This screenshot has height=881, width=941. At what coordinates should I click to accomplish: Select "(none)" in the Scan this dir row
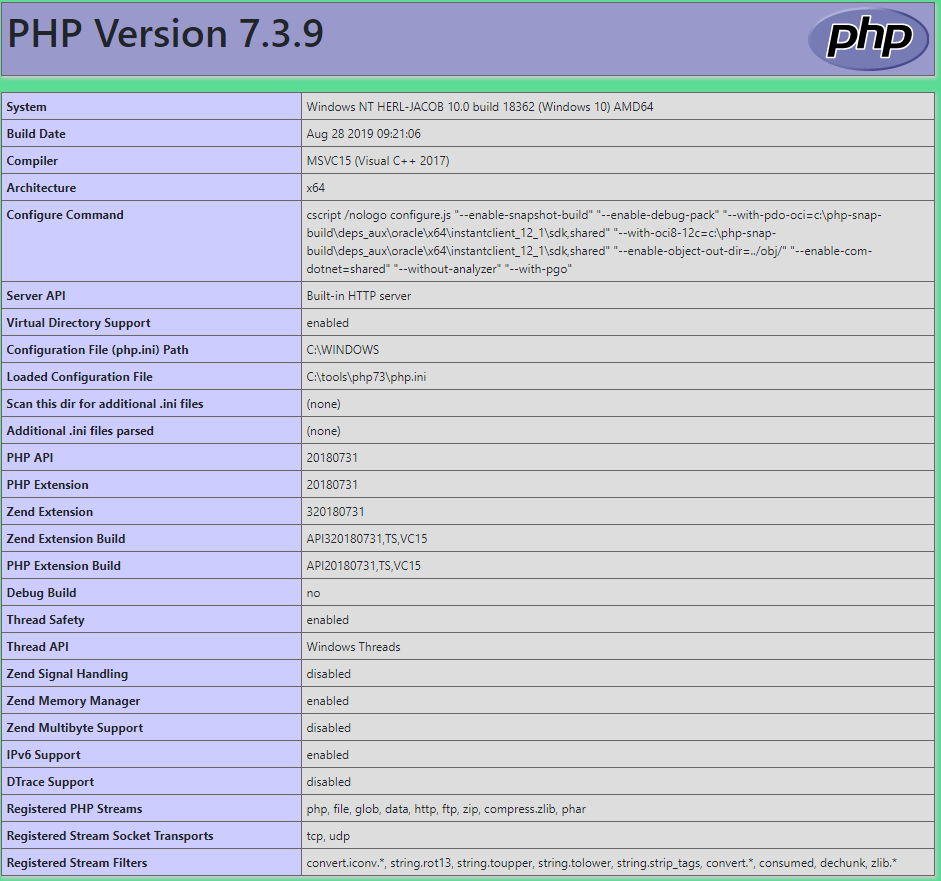tap(323, 404)
